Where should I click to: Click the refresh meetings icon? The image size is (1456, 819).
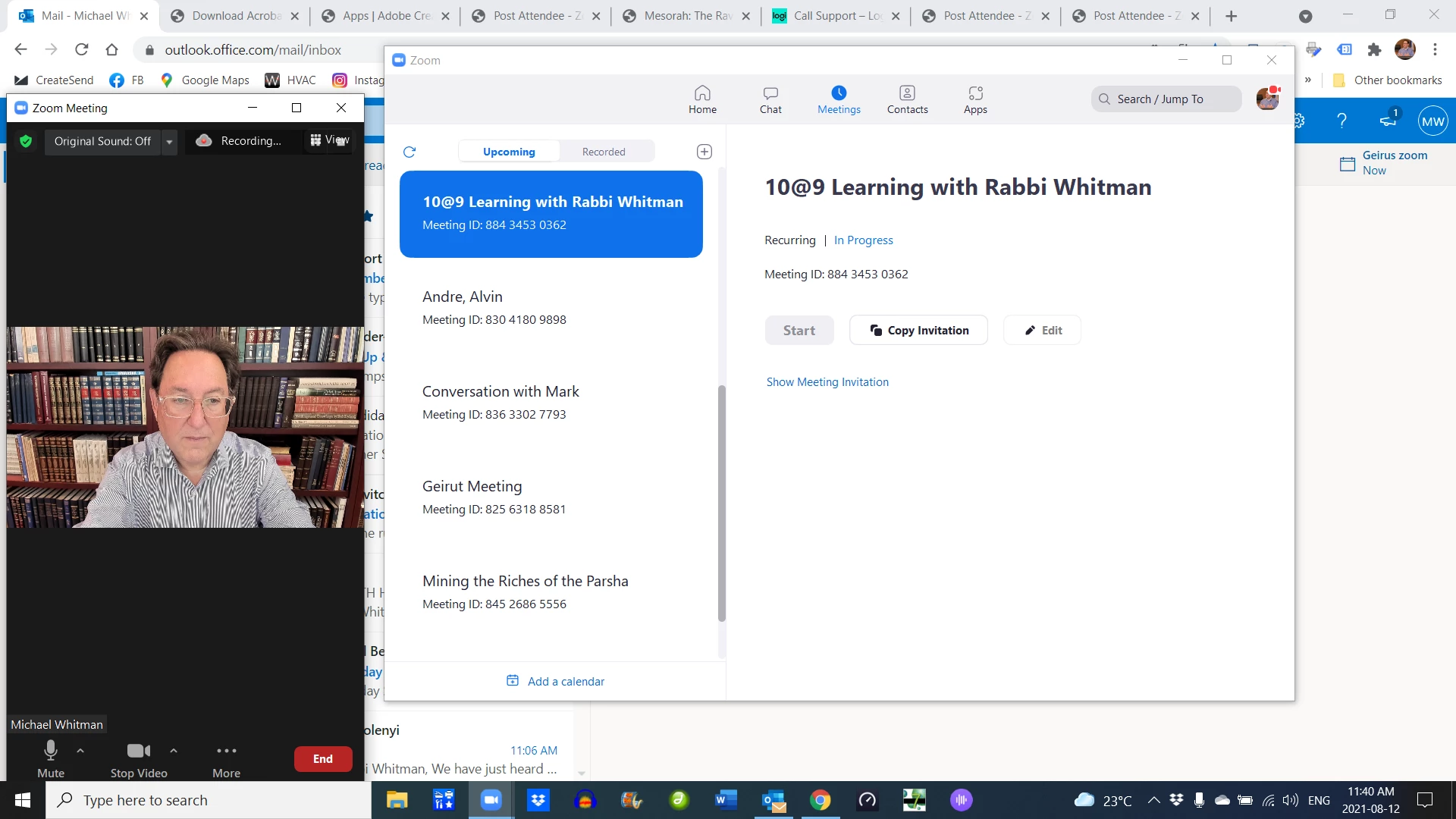click(409, 152)
